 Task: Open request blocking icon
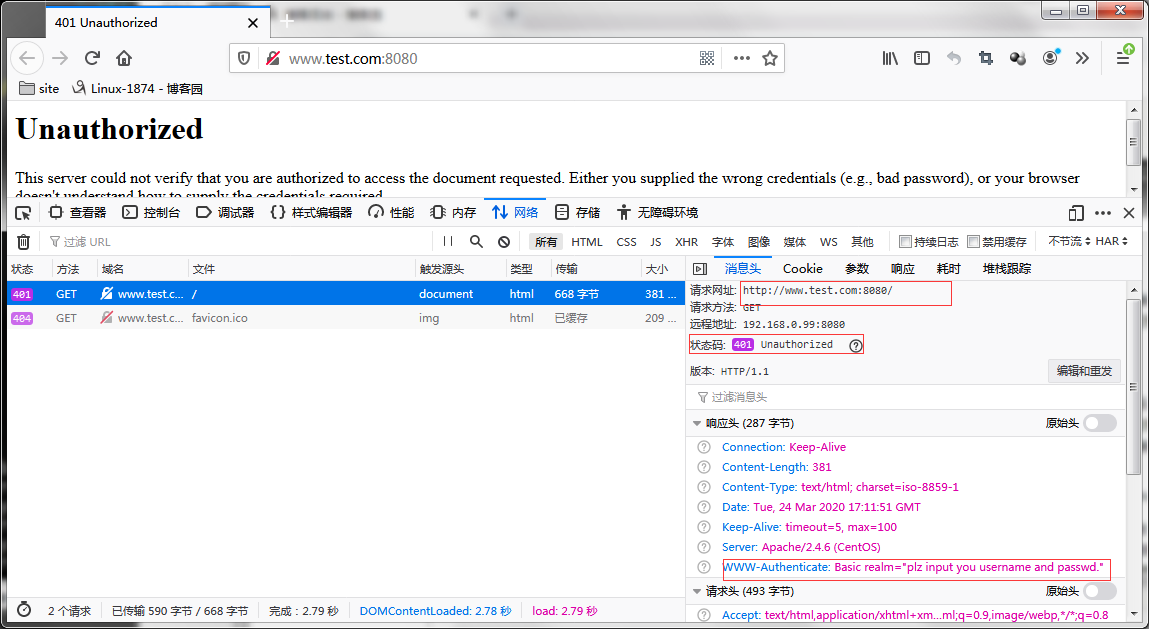pos(504,241)
